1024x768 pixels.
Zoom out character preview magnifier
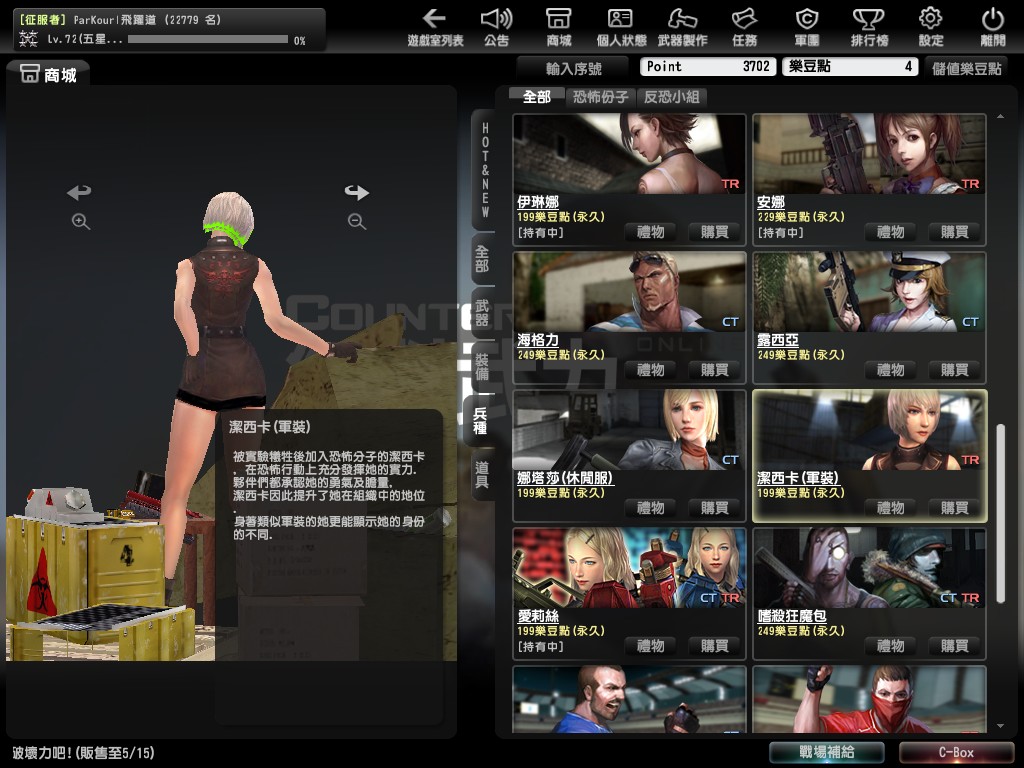(356, 222)
